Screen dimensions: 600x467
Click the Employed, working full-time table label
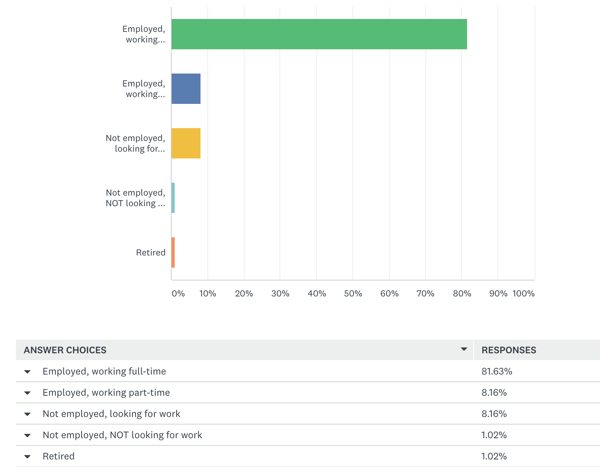pos(105,372)
